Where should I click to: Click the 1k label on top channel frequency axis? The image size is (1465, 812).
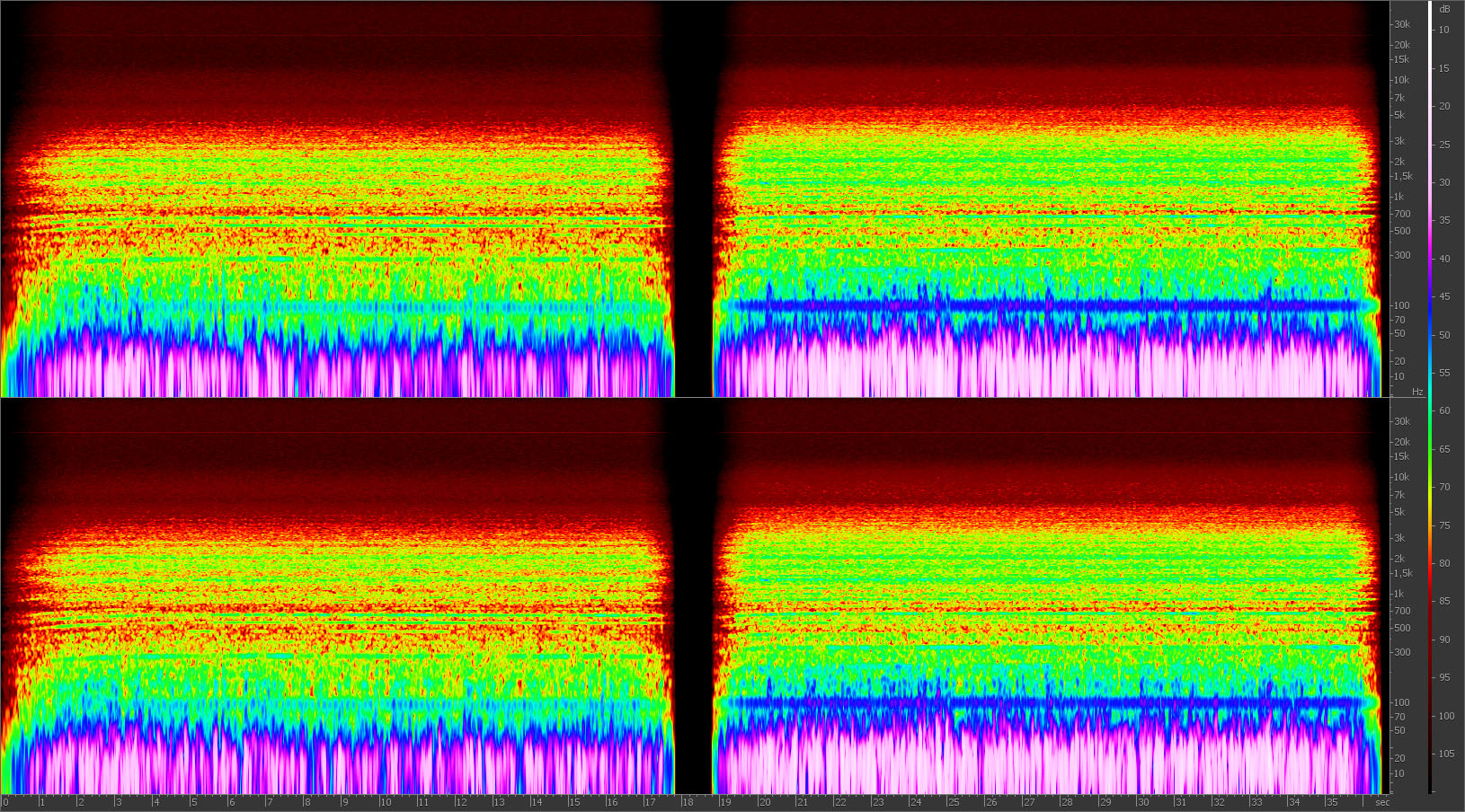[x=1398, y=197]
